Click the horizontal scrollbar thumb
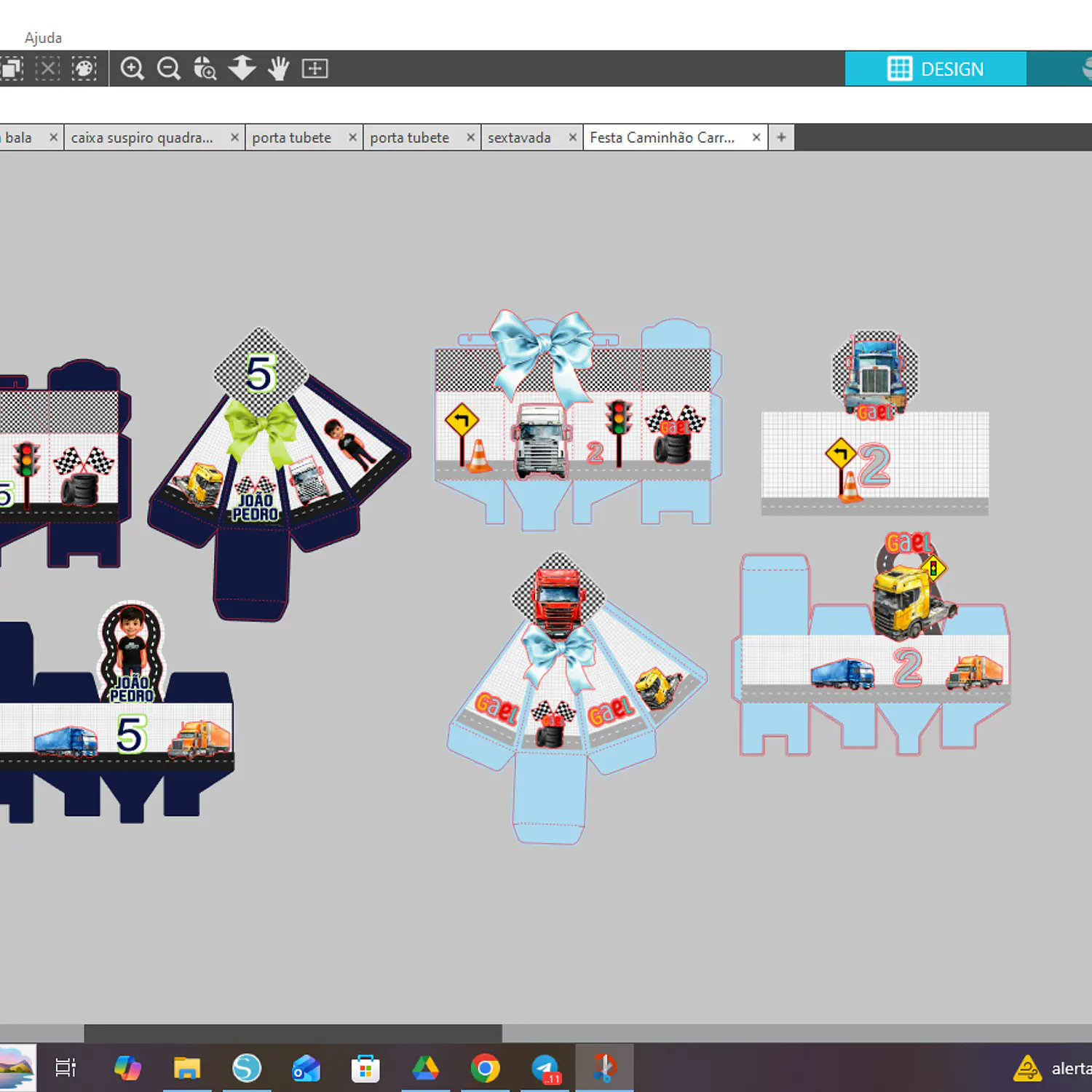Image resolution: width=1092 pixels, height=1092 pixels. (293, 1033)
